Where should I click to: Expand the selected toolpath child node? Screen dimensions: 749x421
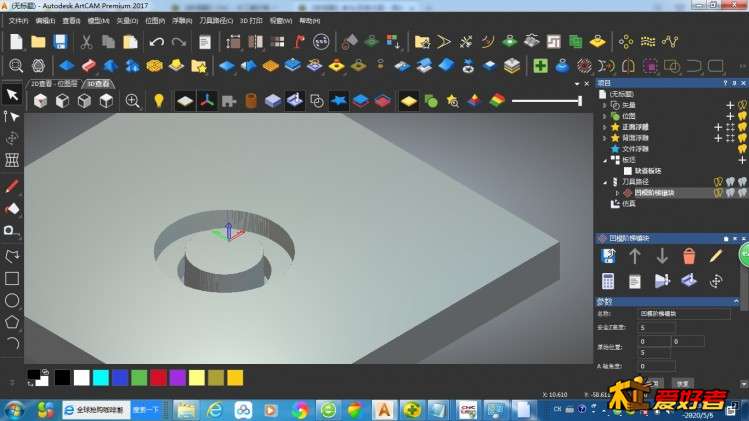click(x=617, y=193)
